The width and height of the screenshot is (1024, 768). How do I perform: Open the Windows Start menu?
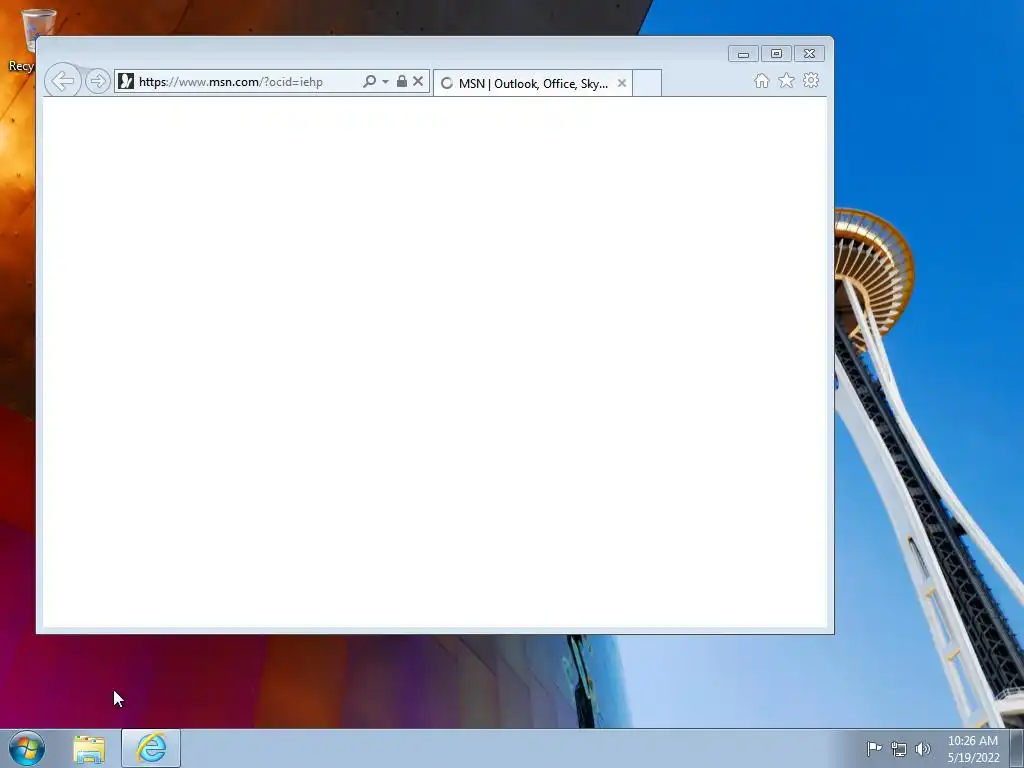(27, 748)
